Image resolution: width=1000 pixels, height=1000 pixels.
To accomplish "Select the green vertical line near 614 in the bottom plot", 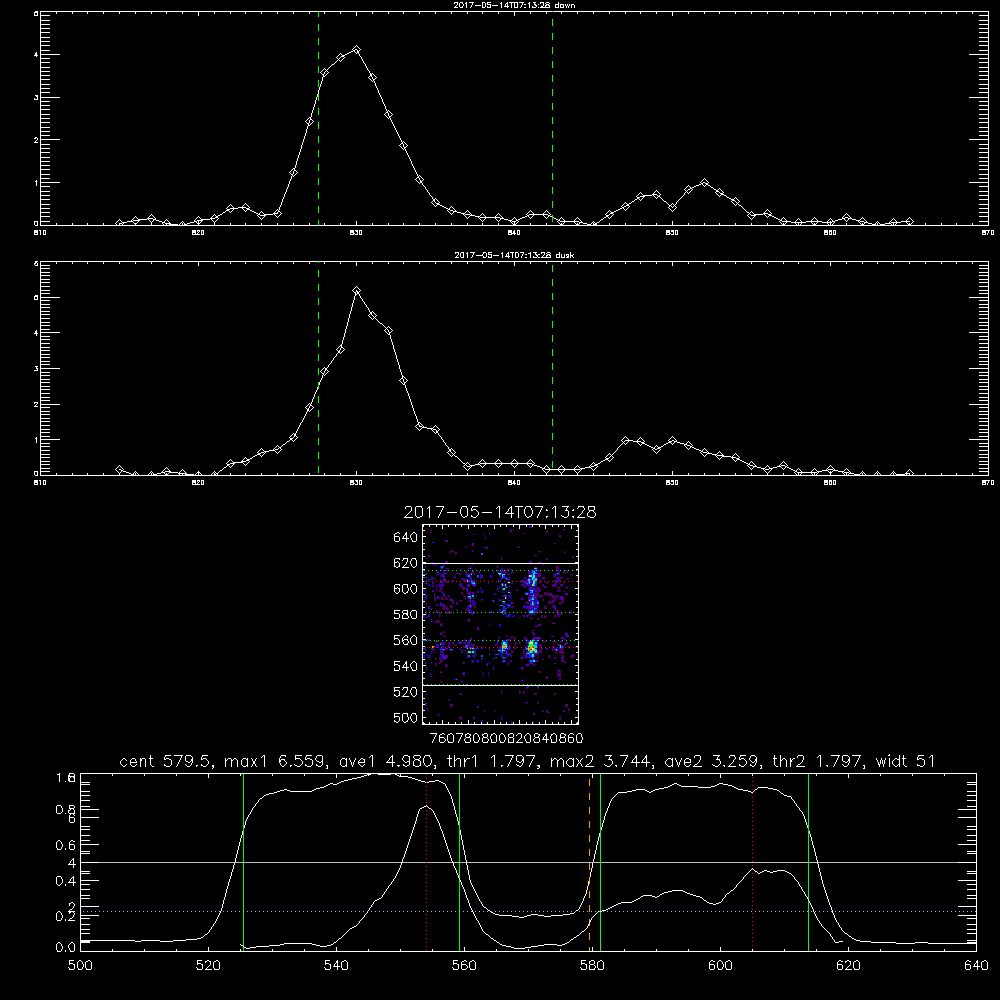I will tap(808, 862).
